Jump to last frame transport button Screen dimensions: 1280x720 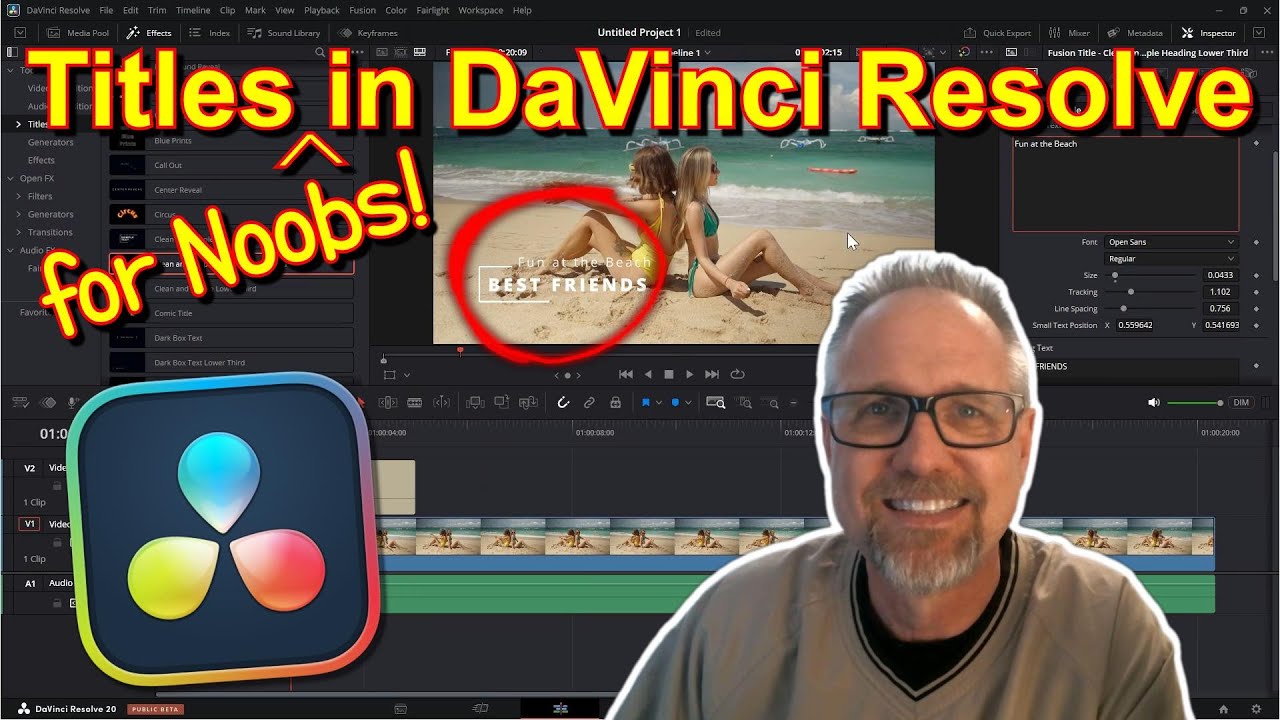[712, 374]
